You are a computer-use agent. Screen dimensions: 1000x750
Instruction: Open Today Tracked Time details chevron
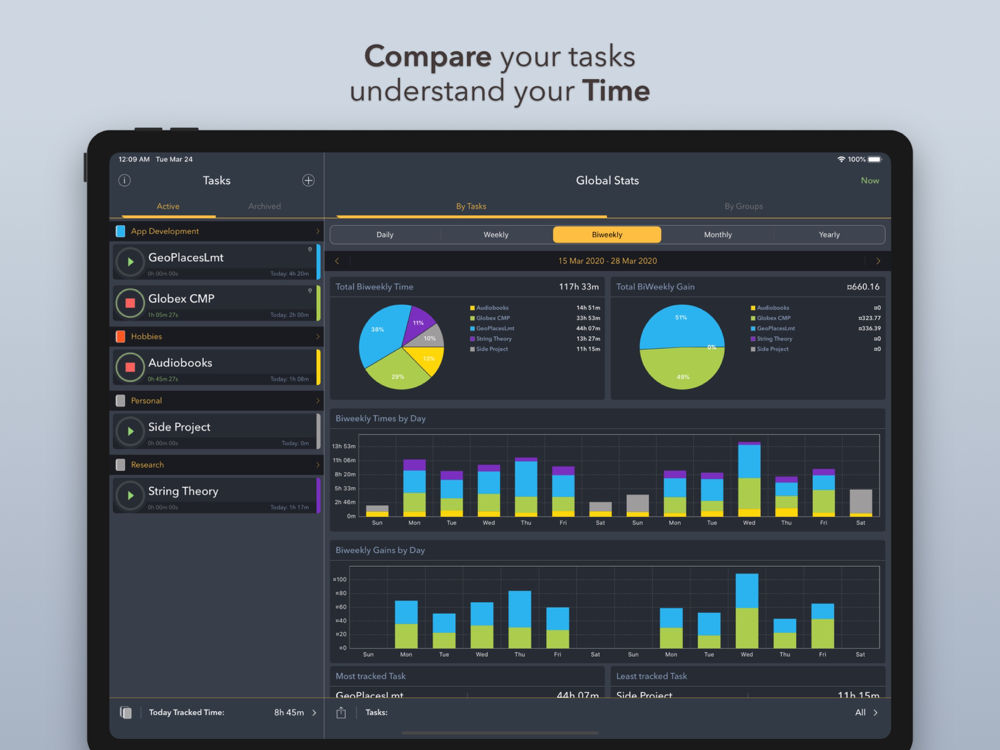pyautogui.click(x=314, y=712)
